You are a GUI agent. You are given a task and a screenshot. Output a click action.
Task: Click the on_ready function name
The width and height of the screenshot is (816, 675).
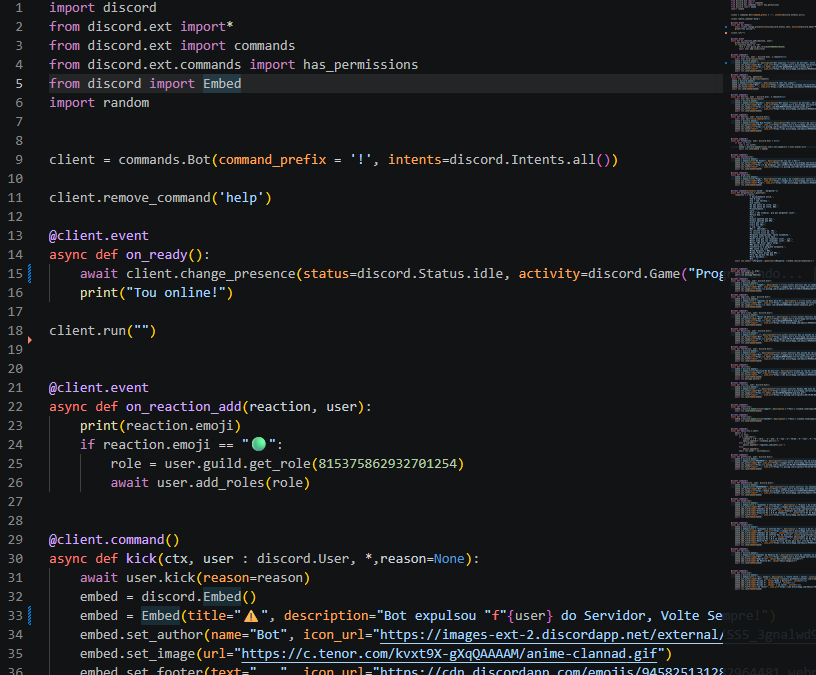tap(156, 255)
